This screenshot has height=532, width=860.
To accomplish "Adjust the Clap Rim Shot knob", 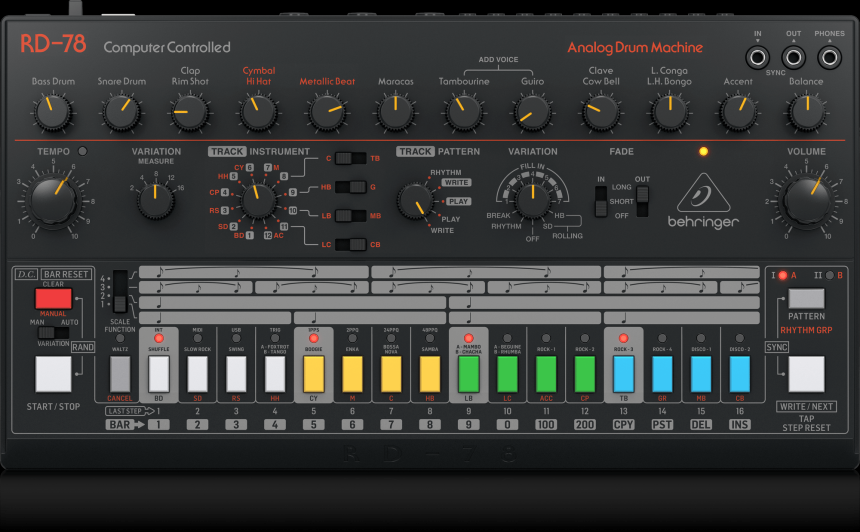I will click(190, 112).
